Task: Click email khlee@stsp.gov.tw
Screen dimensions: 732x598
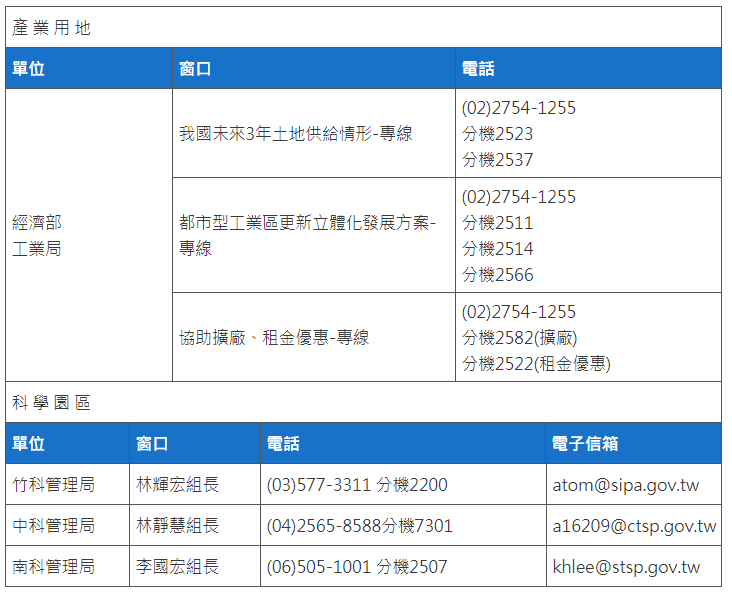Action: click(626, 567)
